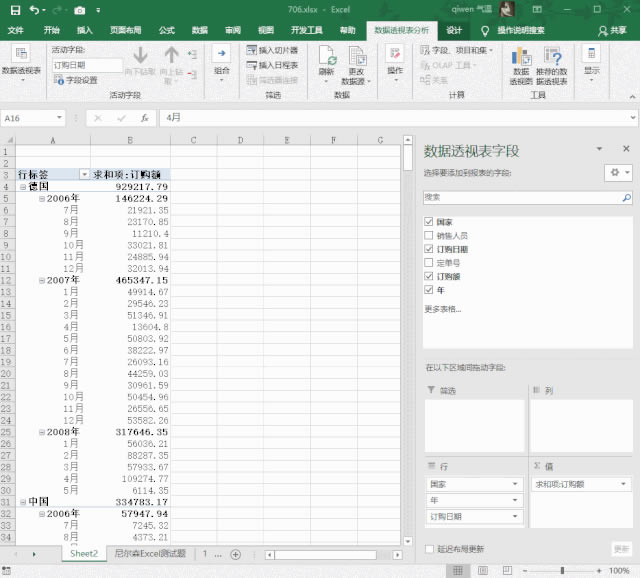Open the PivotTable (数据透视表) options button
The image size is (640, 578).
[21, 62]
